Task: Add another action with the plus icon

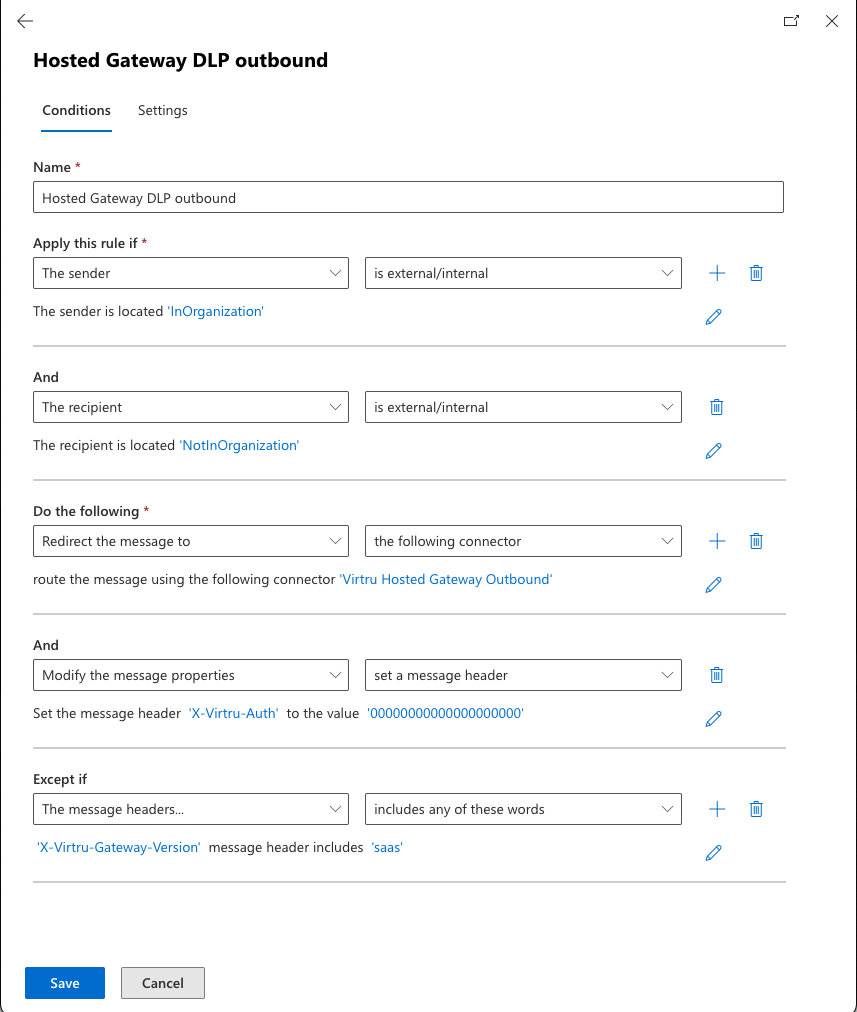Action: pos(717,541)
